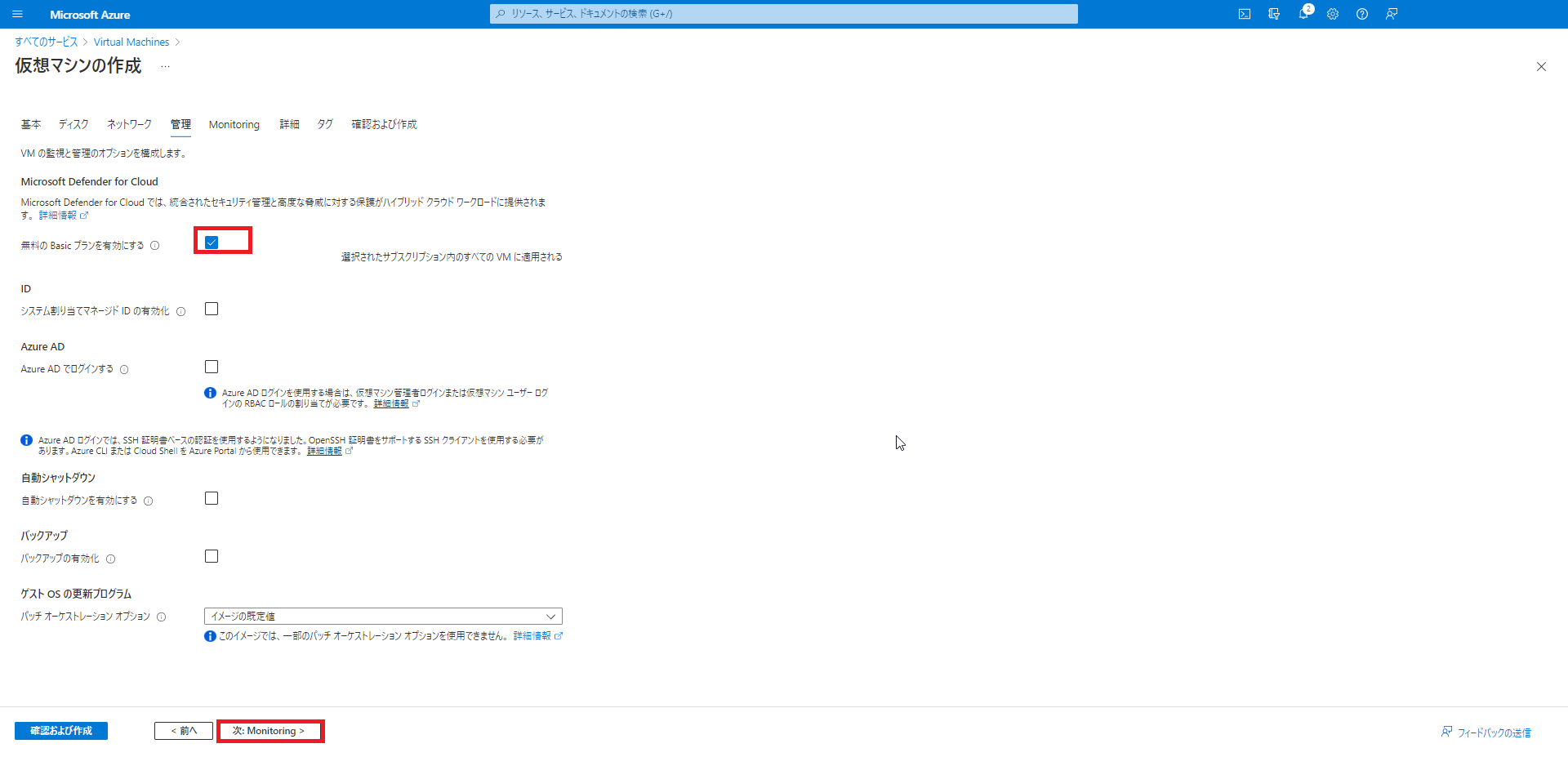Open SSH certificate 詳細情報 link

324,451
